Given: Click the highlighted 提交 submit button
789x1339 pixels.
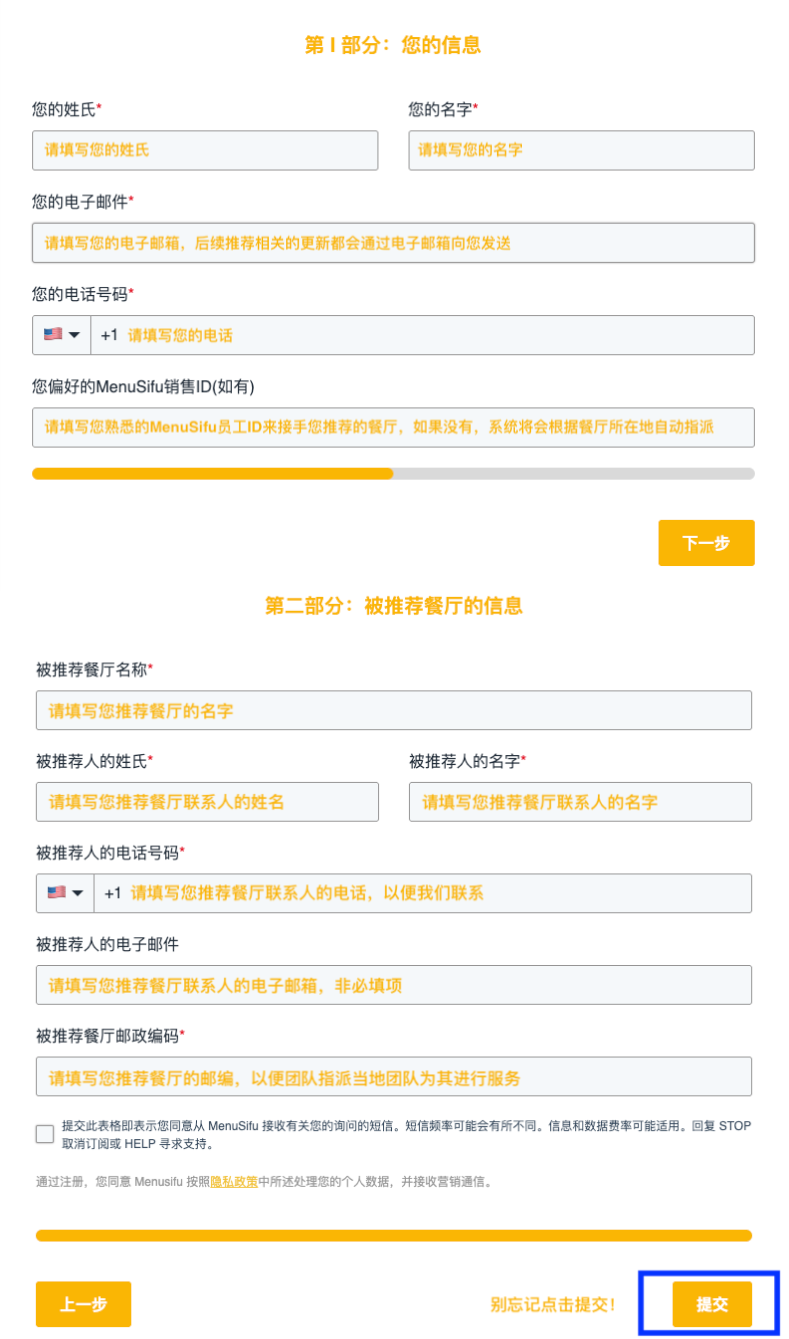Looking at the screenshot, I should pos(713,1304).
